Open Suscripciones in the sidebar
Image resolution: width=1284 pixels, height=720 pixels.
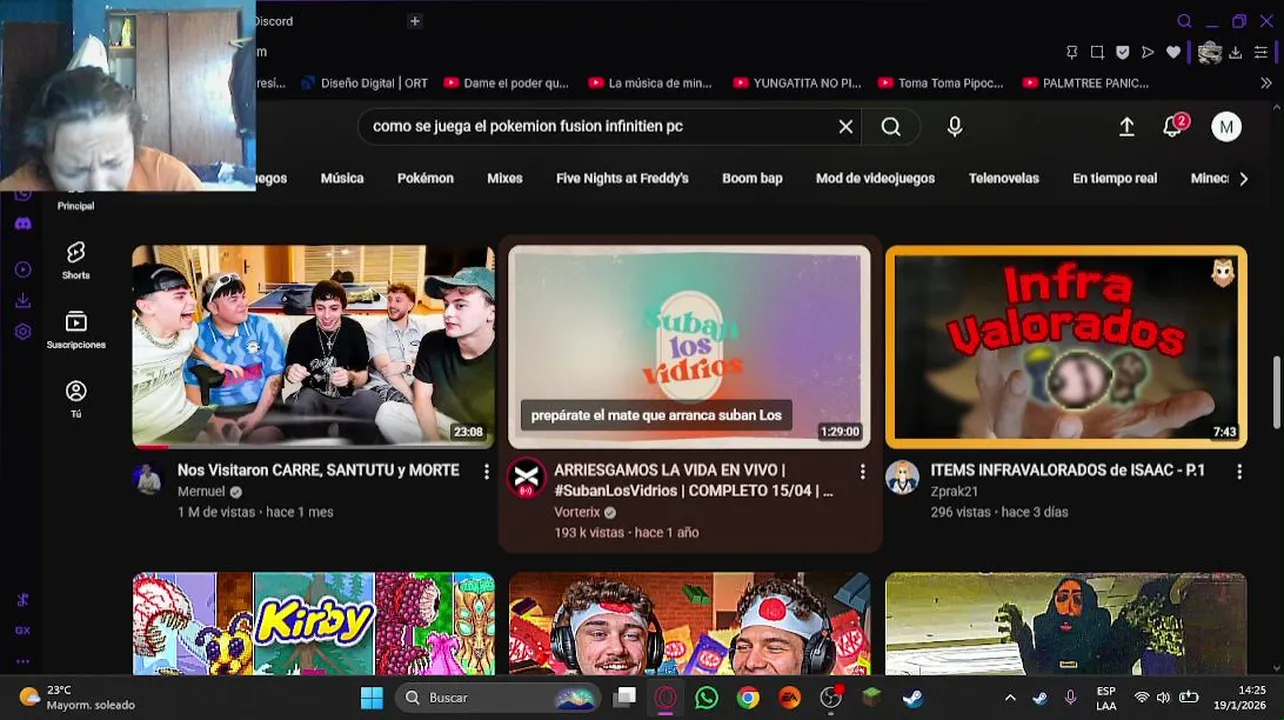(x=76, y=330)
